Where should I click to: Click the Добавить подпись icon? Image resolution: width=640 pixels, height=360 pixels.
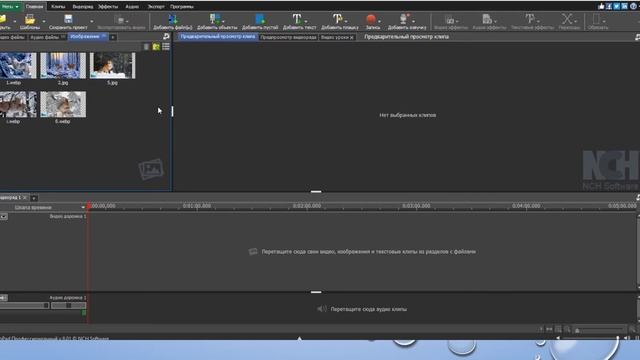click(338, 19)
